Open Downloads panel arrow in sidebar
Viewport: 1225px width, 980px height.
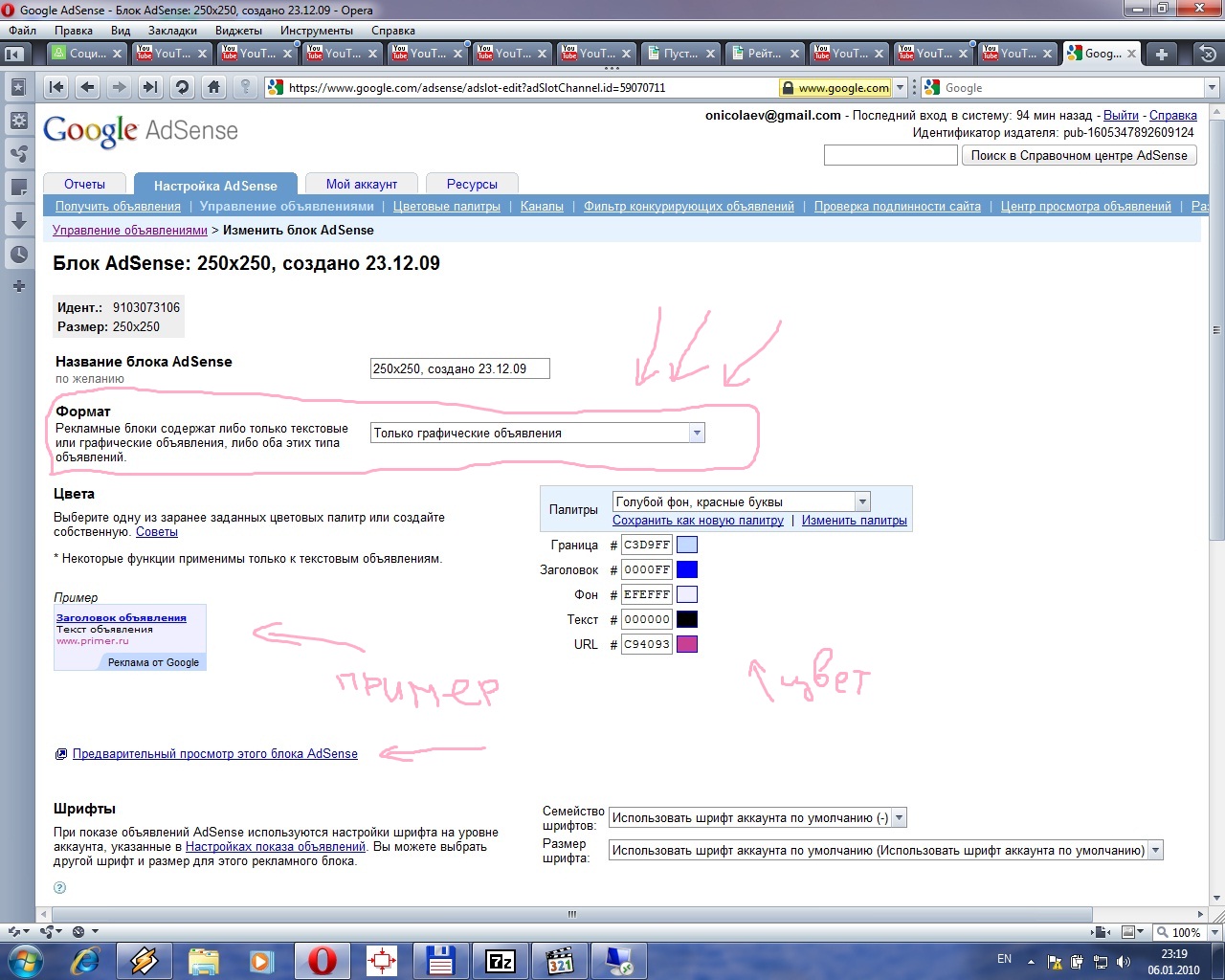click(18, 220)
